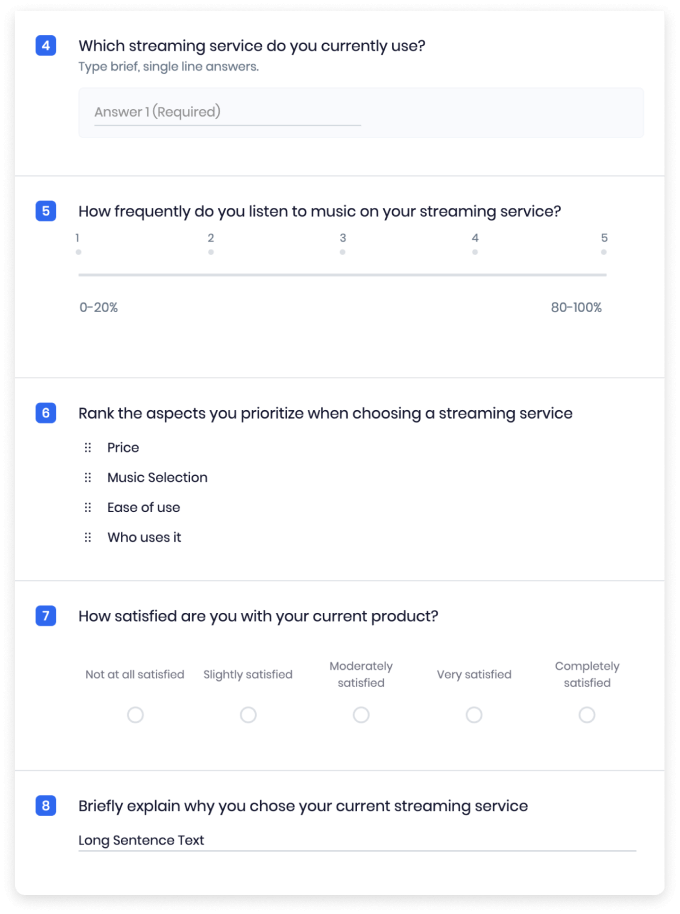Click the blue question 4 number badge
The image size is (680, 914).
(x=46, y=45)
